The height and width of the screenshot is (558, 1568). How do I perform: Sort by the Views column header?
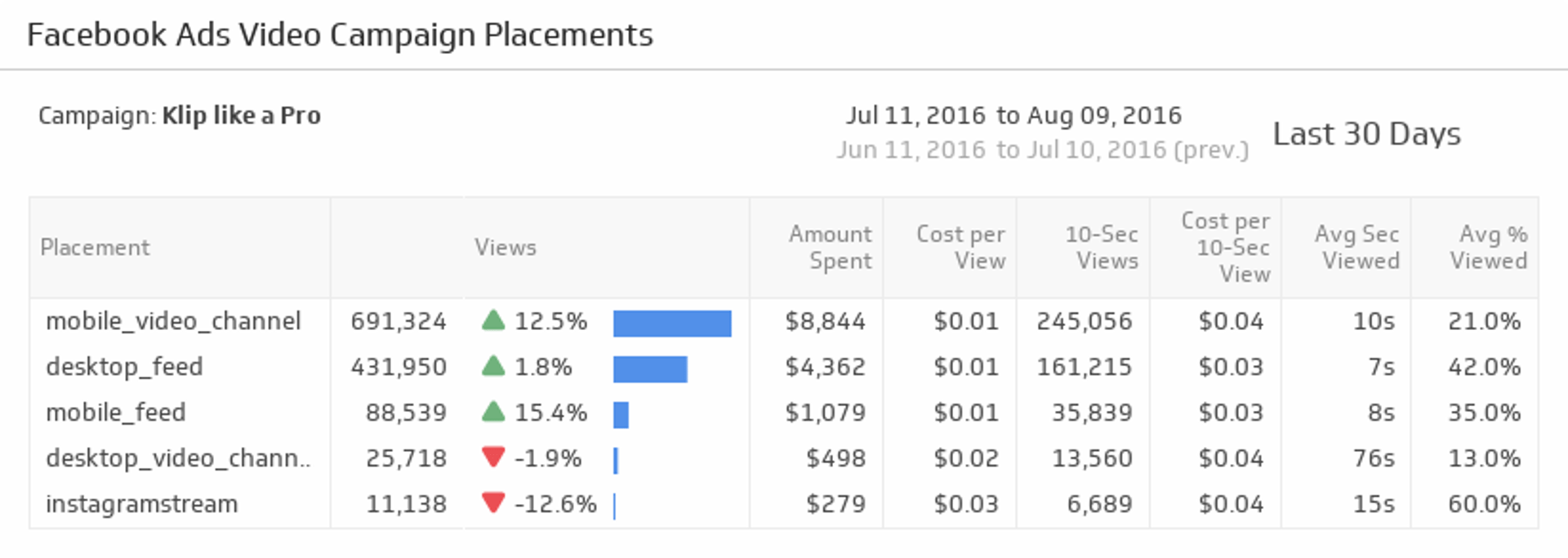click(506, 248)
